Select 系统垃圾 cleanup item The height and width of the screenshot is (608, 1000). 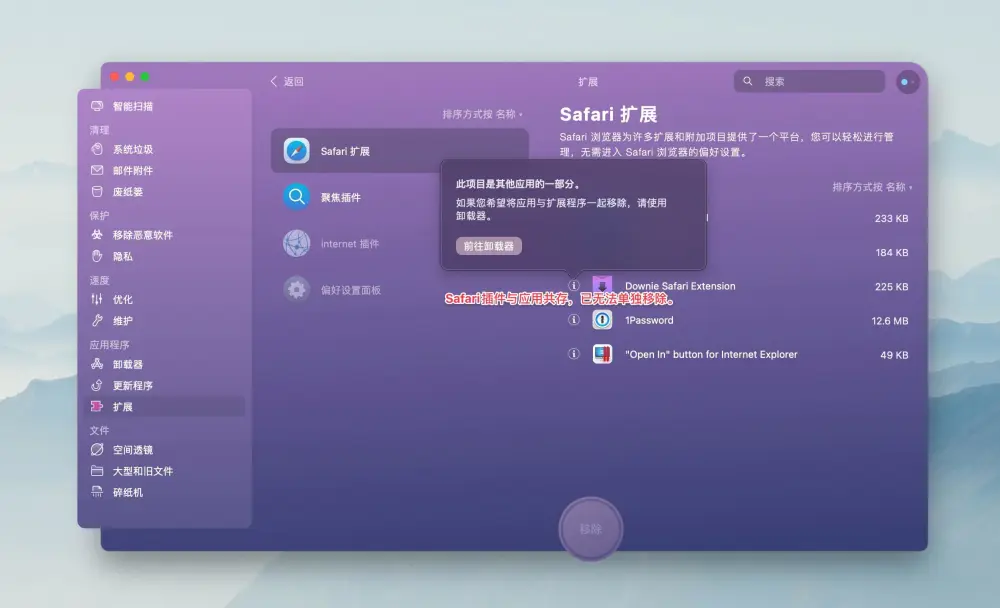(133, 149)
